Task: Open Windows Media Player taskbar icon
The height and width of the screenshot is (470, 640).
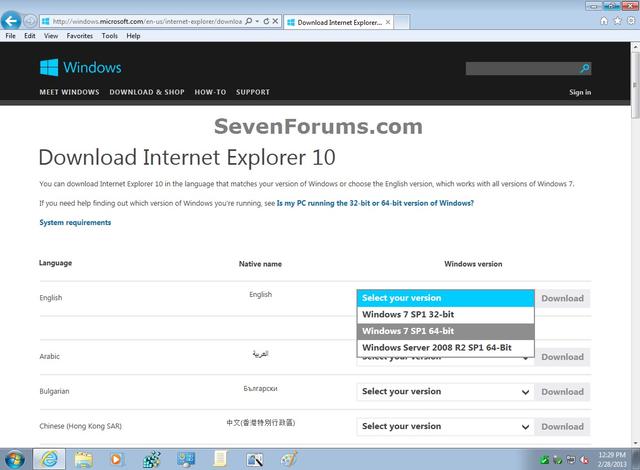Action: coord(116,459)
